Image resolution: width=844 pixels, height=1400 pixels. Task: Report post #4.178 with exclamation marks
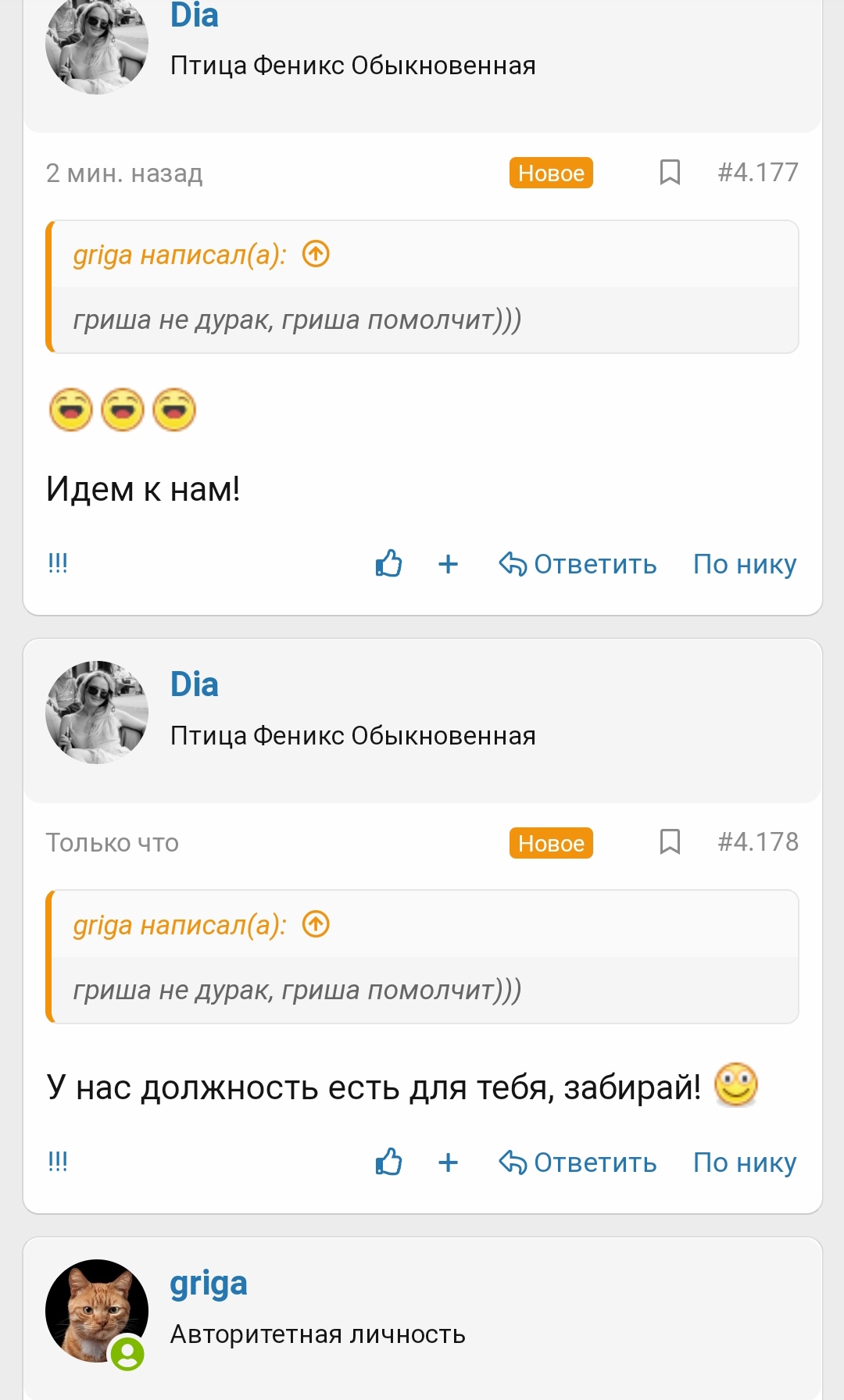coord(58,1162)
